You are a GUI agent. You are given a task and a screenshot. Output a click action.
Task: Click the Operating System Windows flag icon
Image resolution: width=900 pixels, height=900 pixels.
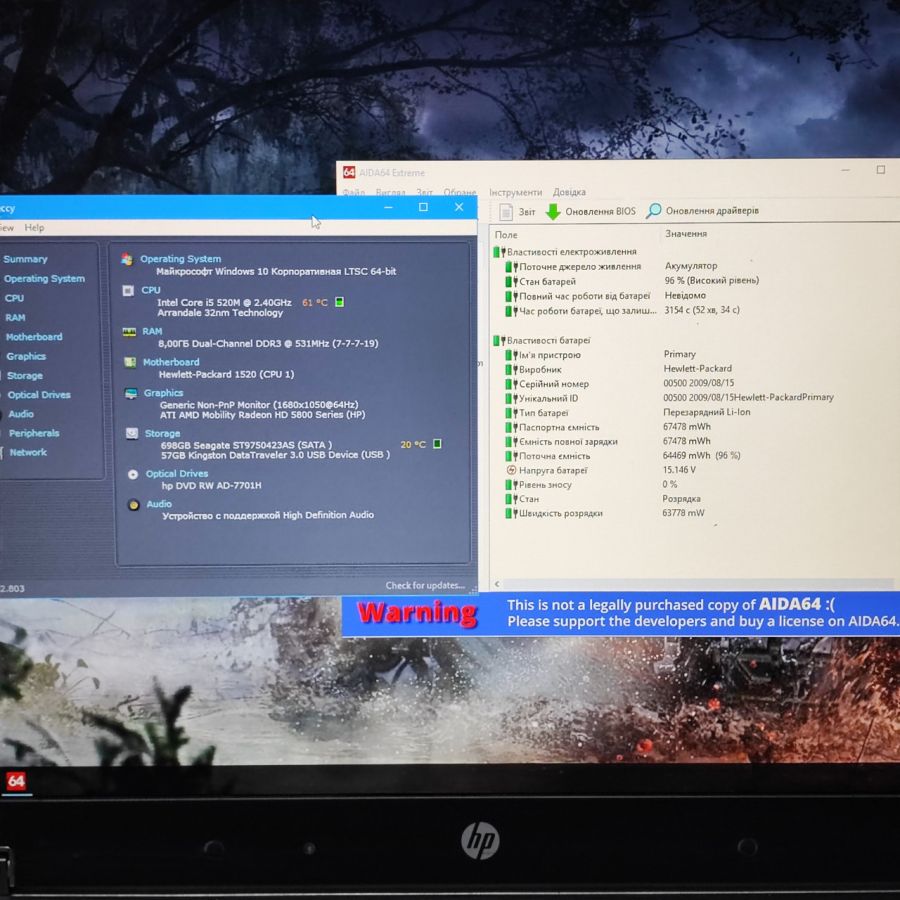[127, 259]
